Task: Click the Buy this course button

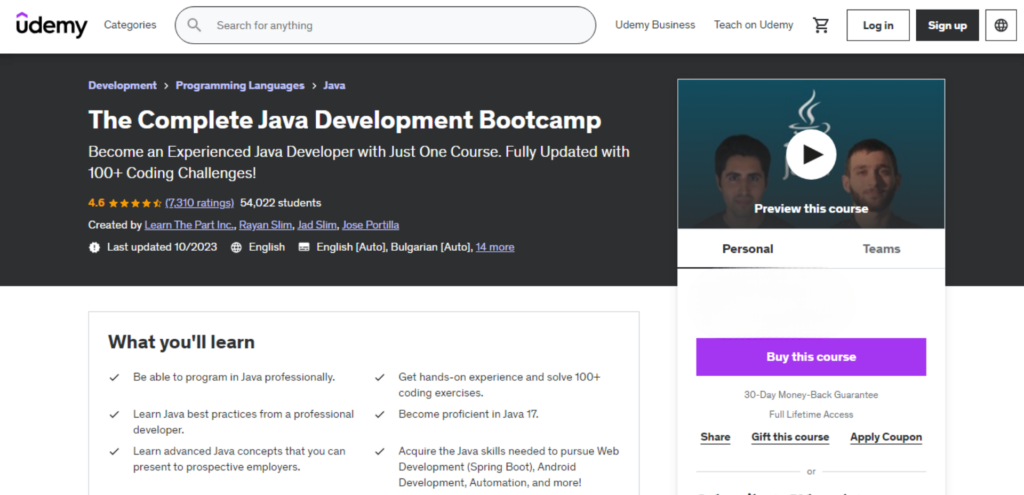Action: 810,357
